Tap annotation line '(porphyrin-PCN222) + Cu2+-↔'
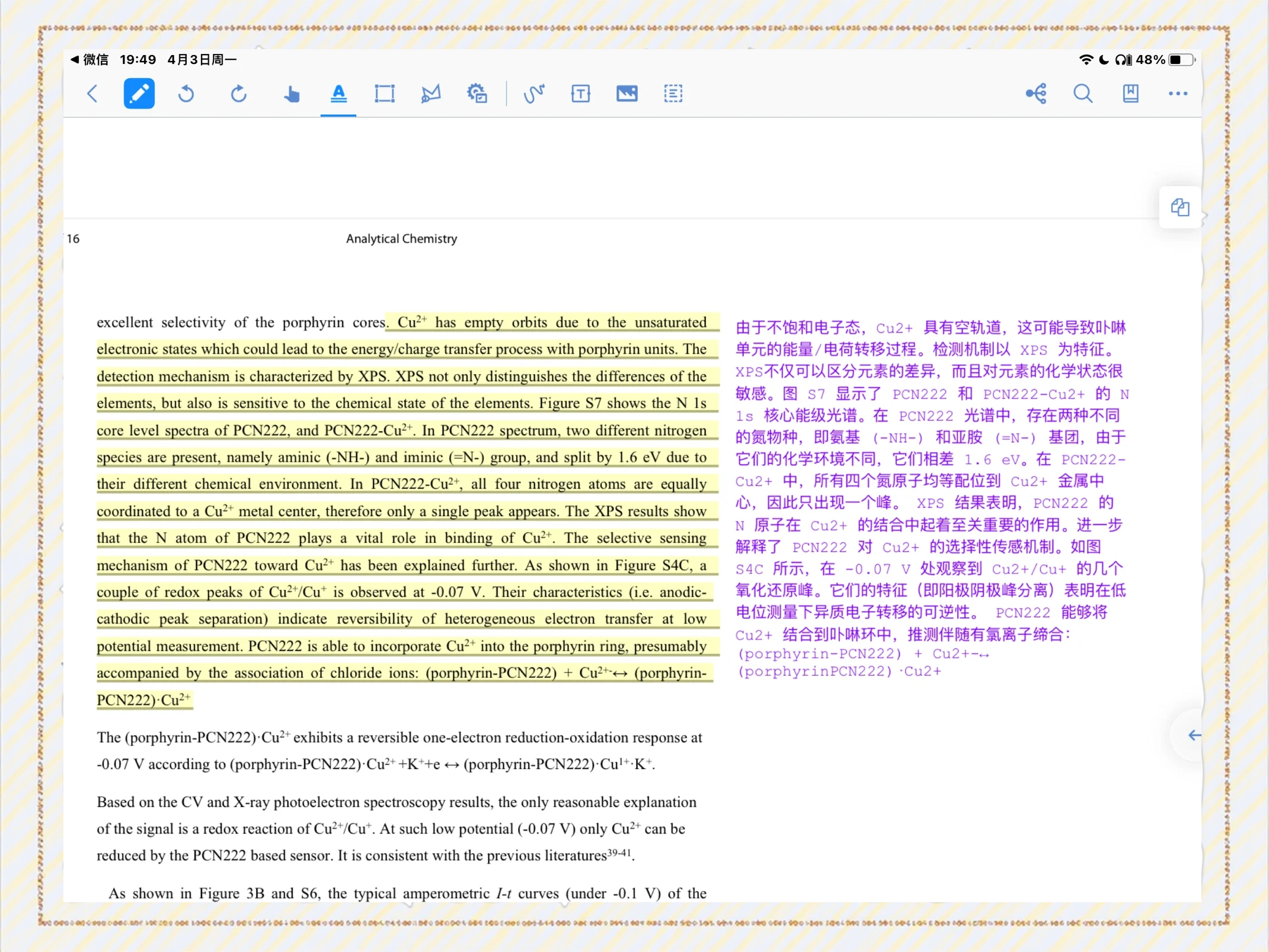This screenshot has height=952, width=1269. (x=863, y=654)
